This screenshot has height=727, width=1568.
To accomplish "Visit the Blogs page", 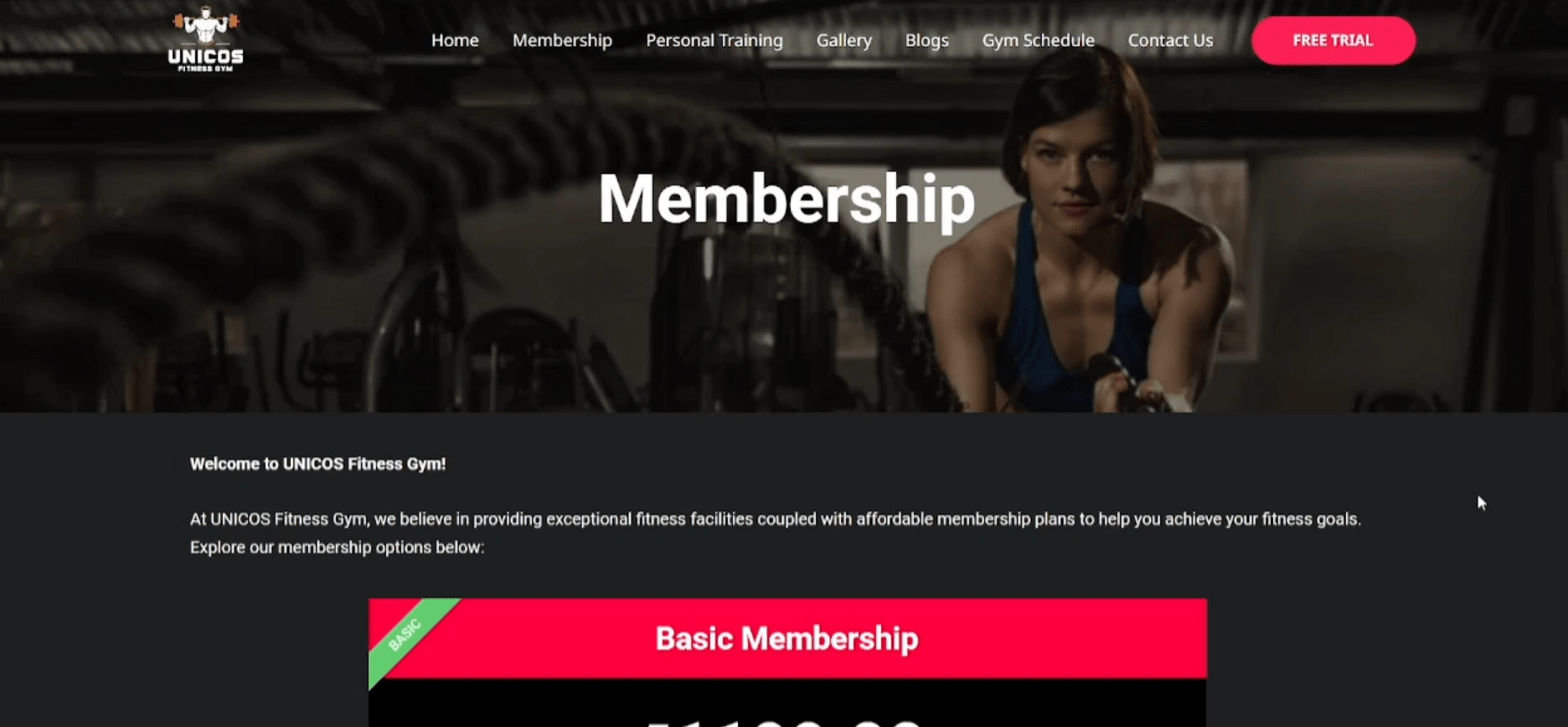I will click(x=926, y=40).
